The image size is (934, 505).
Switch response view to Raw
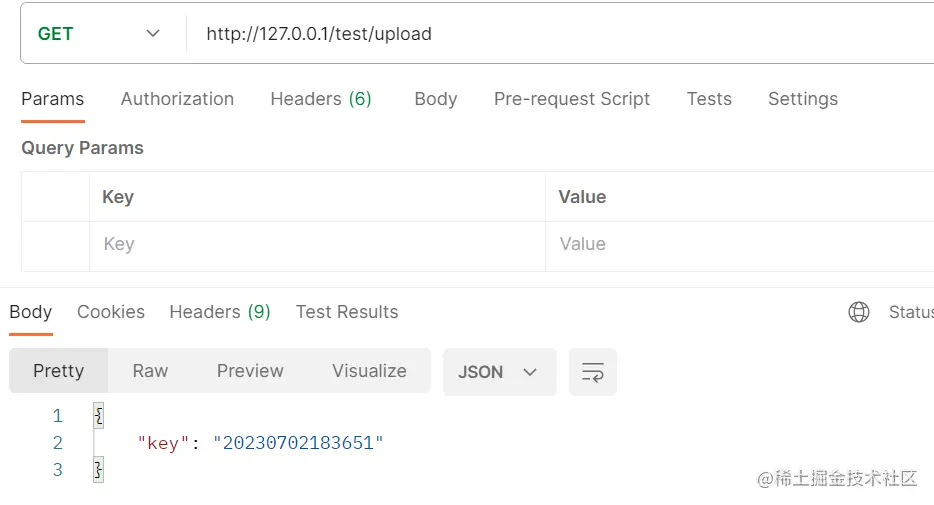150,371
